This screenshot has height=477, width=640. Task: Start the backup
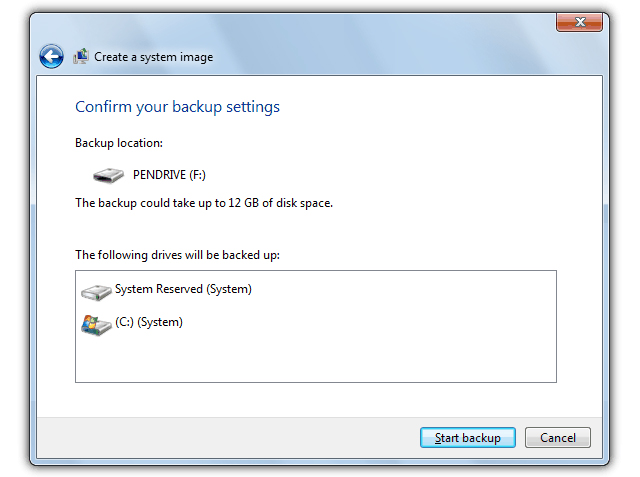pos(467,438)
